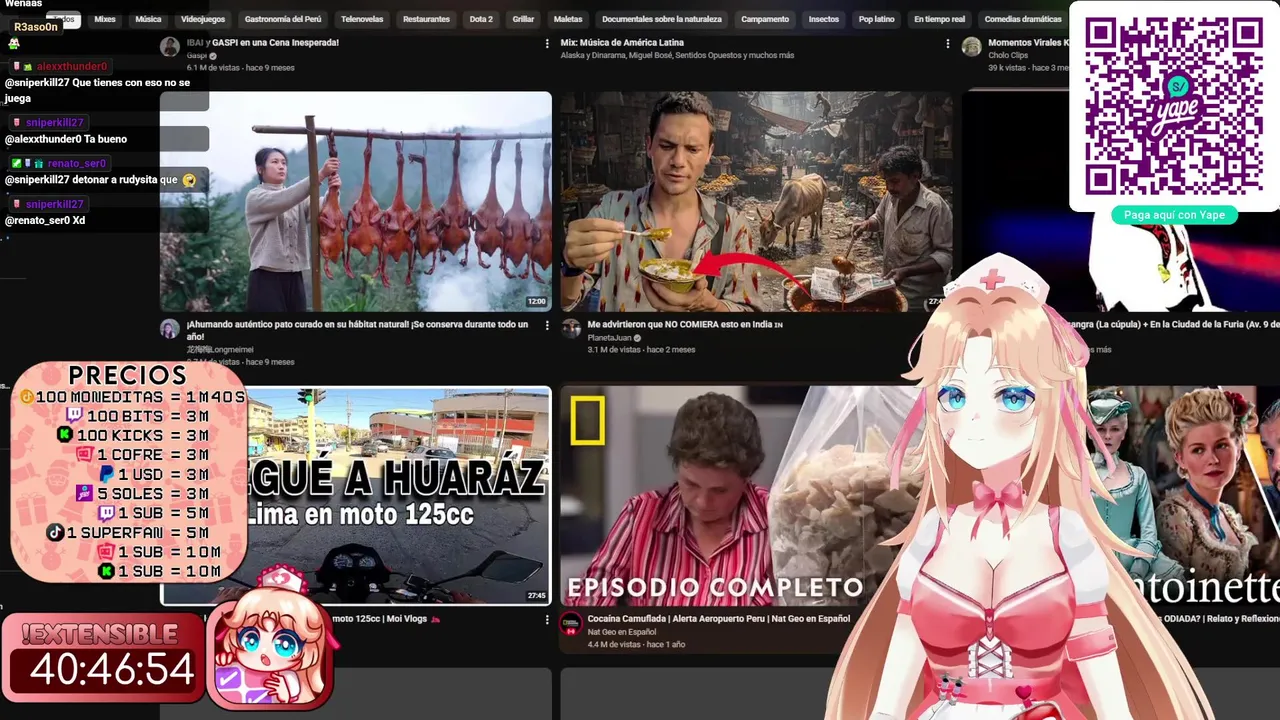This screenshot has width=1280, height=720.
Task: Play the India street food thumbnail
Action: [x=755, y=201]
